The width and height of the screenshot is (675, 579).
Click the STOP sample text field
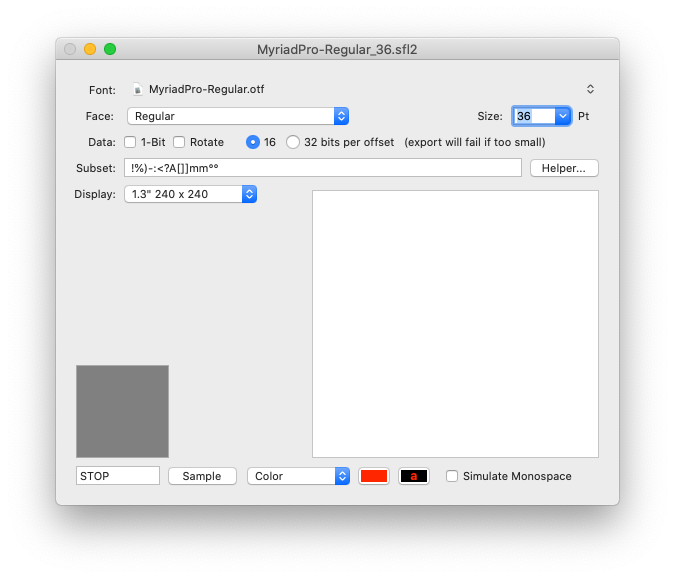[118, 476]
